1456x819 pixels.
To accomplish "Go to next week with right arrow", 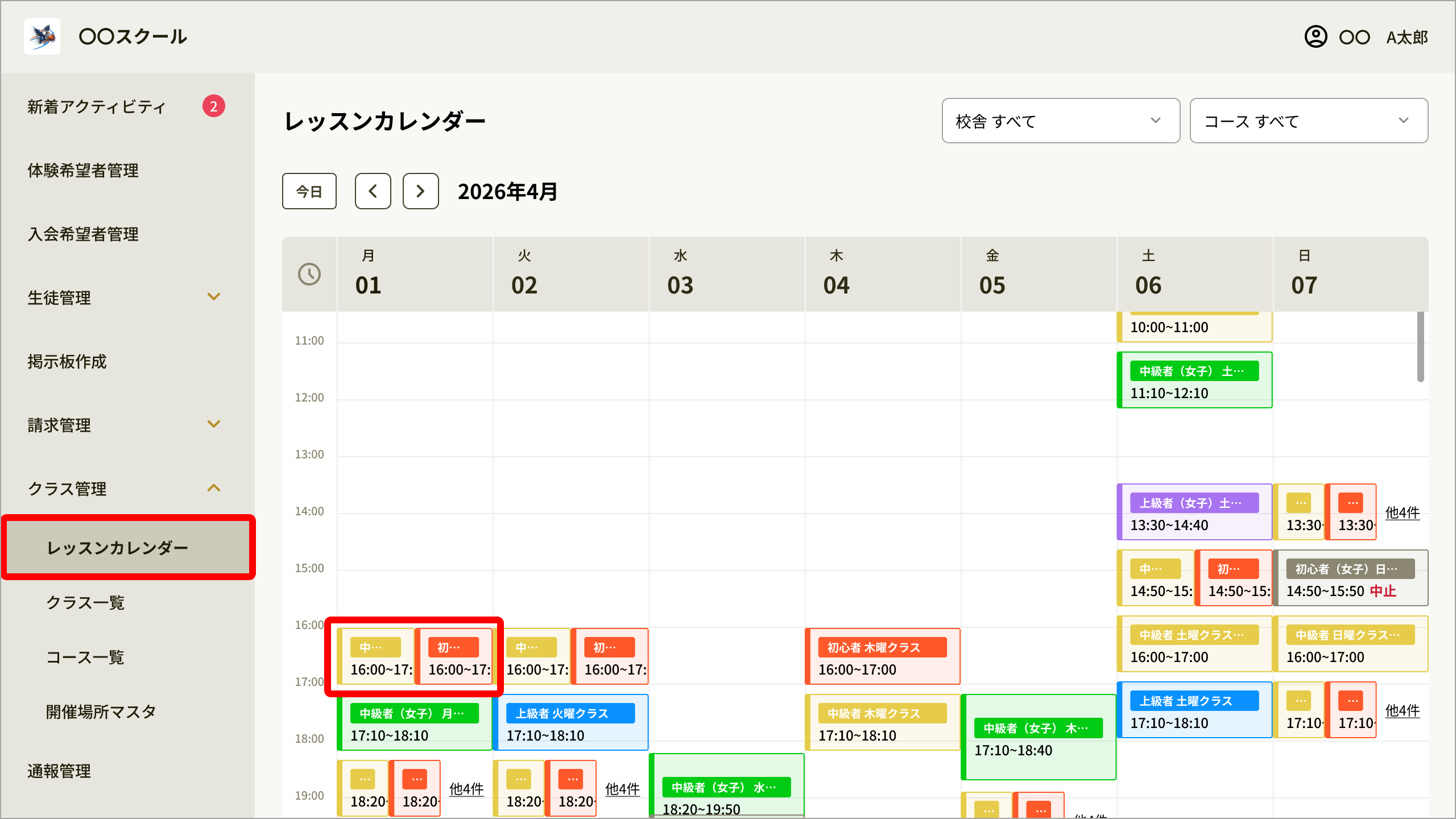I will [x=421, y=191].
